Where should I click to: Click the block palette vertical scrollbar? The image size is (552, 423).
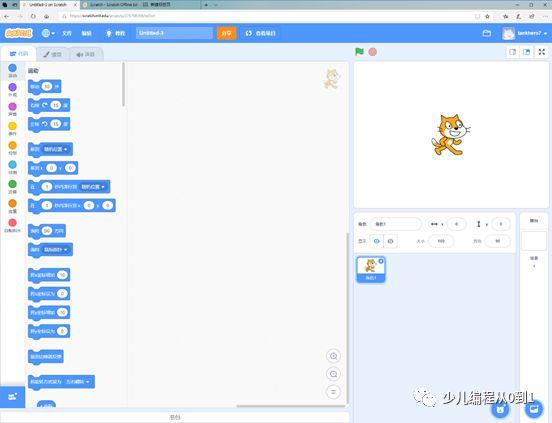124,84
